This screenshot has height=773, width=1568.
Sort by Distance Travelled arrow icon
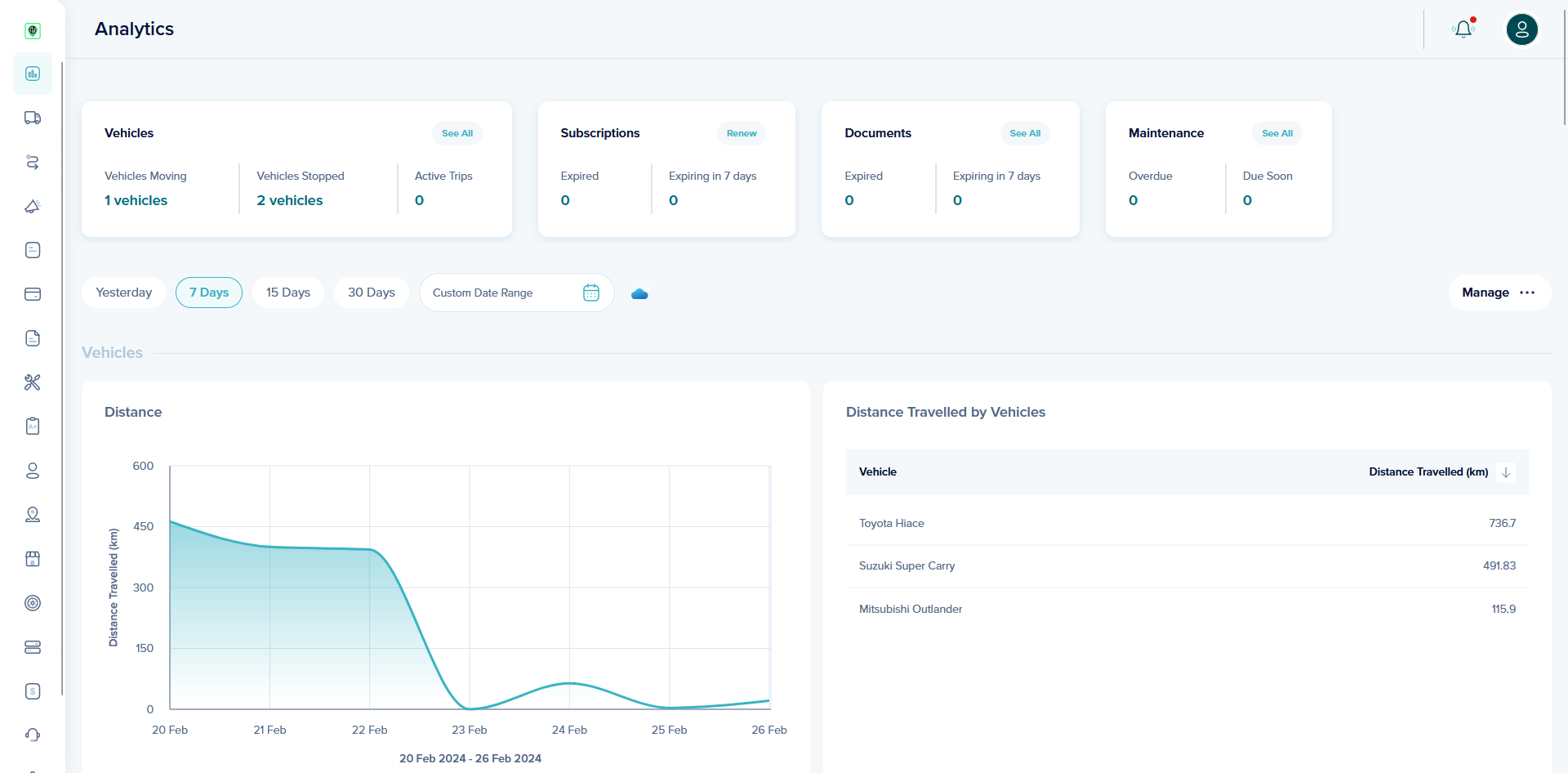[1506, 472]
